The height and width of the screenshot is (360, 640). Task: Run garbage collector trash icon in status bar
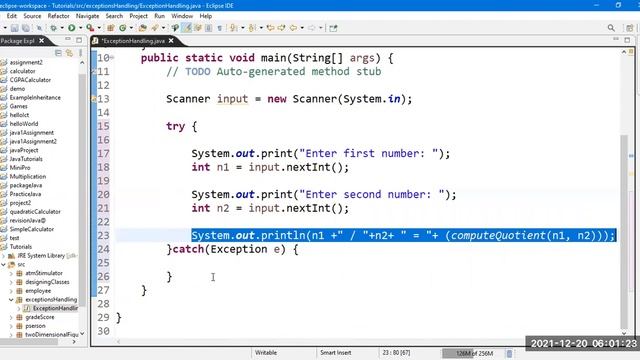[x=509, y=353]
